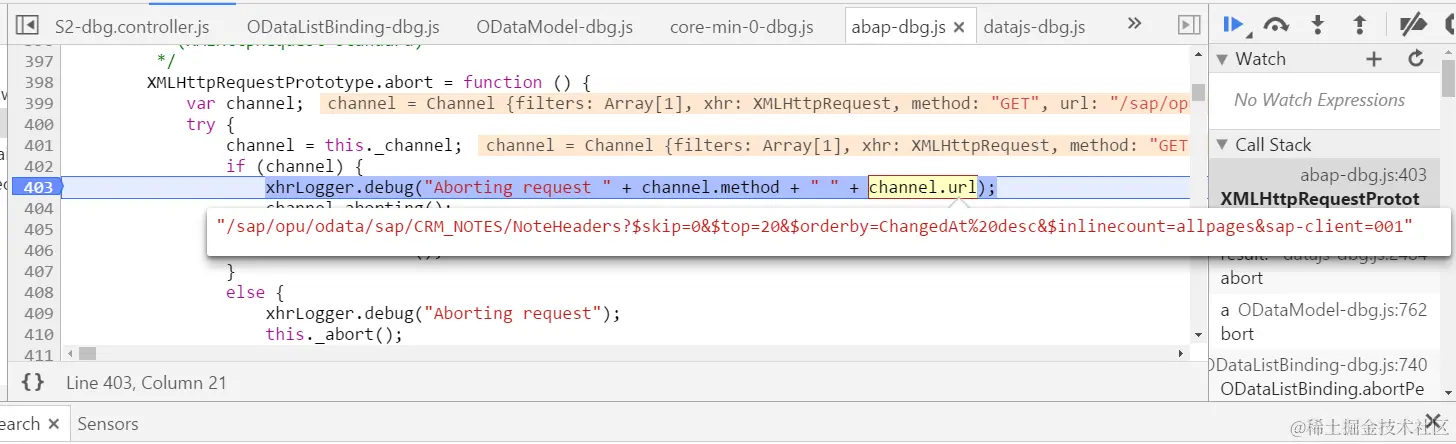Step over the next function call

point(1275,25)
